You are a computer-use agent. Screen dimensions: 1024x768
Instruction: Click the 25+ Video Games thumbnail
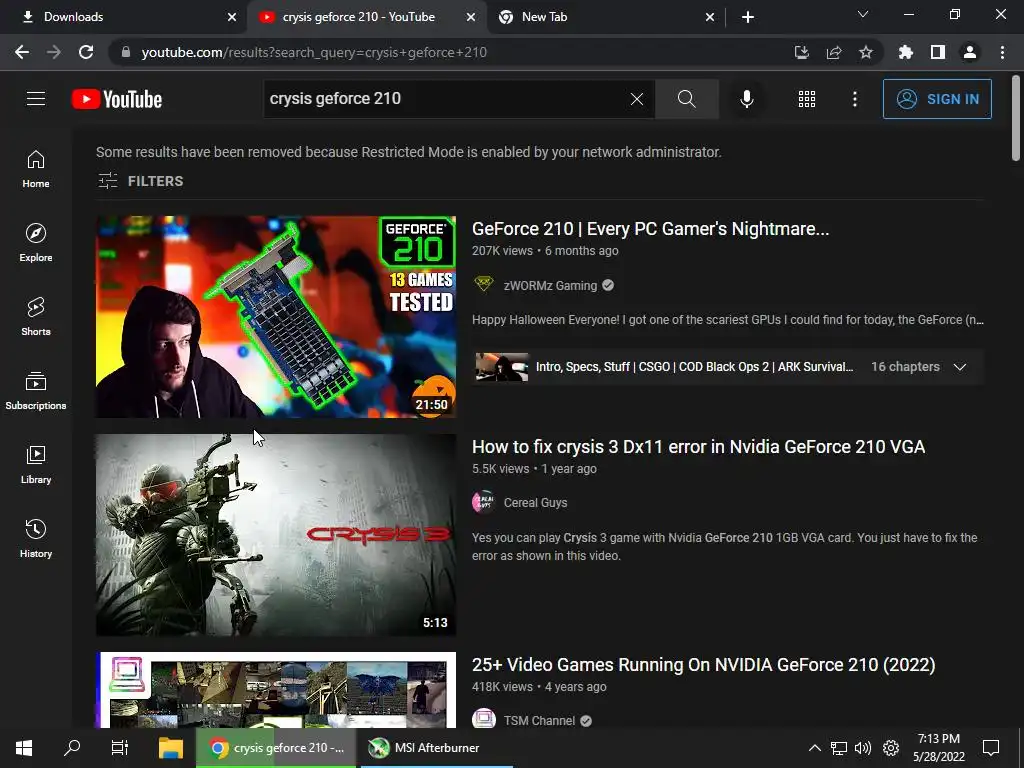(276, 690)
